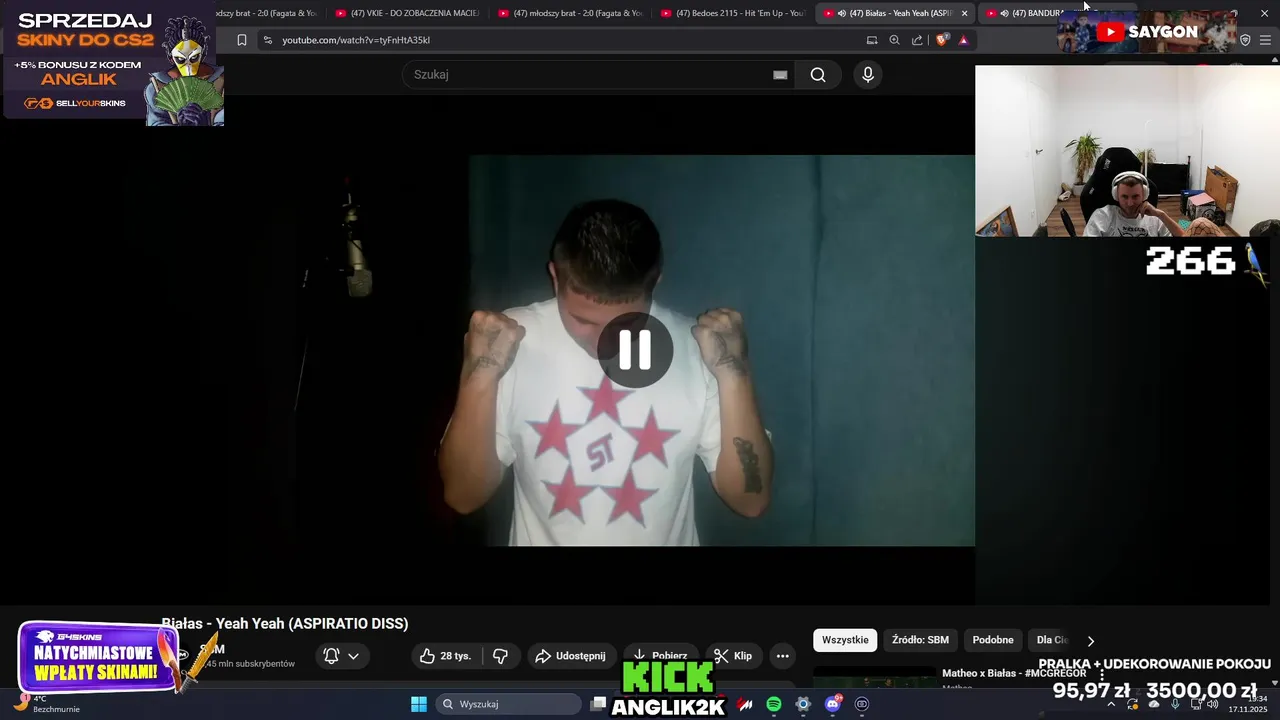The height and width of the screenshot is (720, 1280).
Task: Create a clip with the Klip button
Action: (x=733, y=656)
